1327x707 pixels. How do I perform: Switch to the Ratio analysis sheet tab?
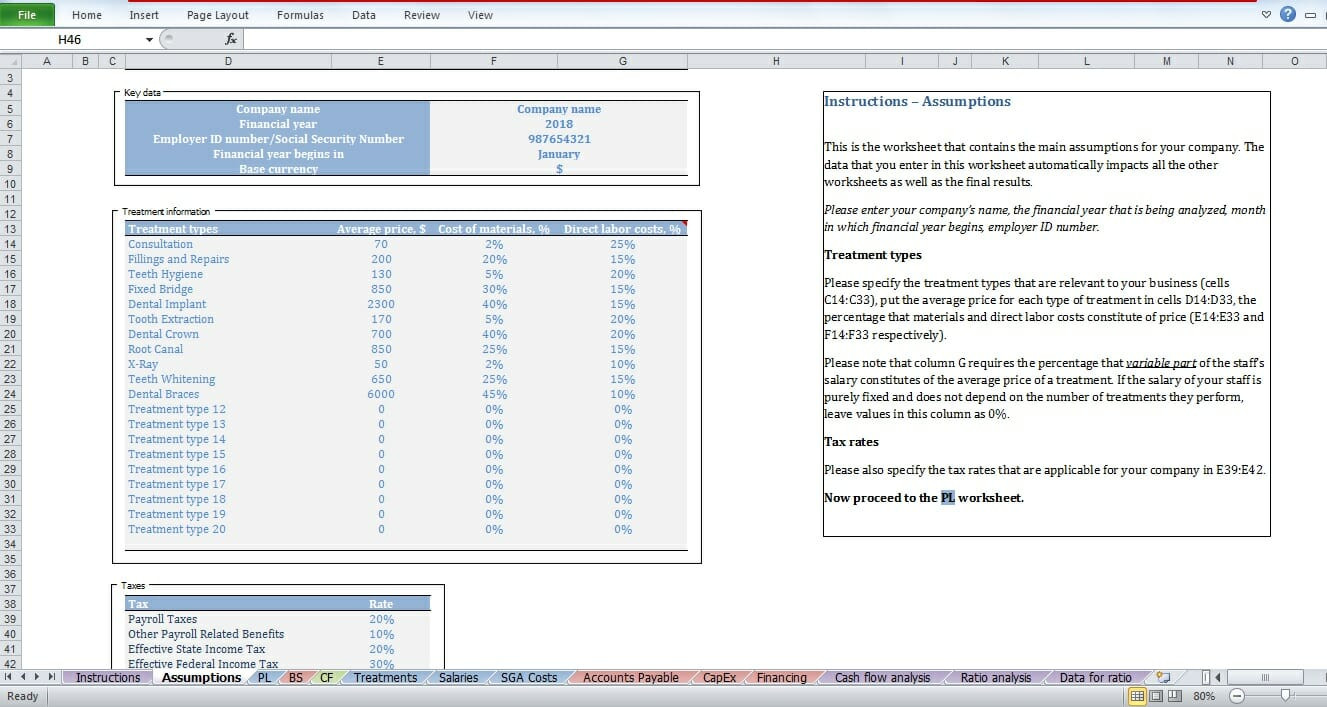click(x=995, y=677)
